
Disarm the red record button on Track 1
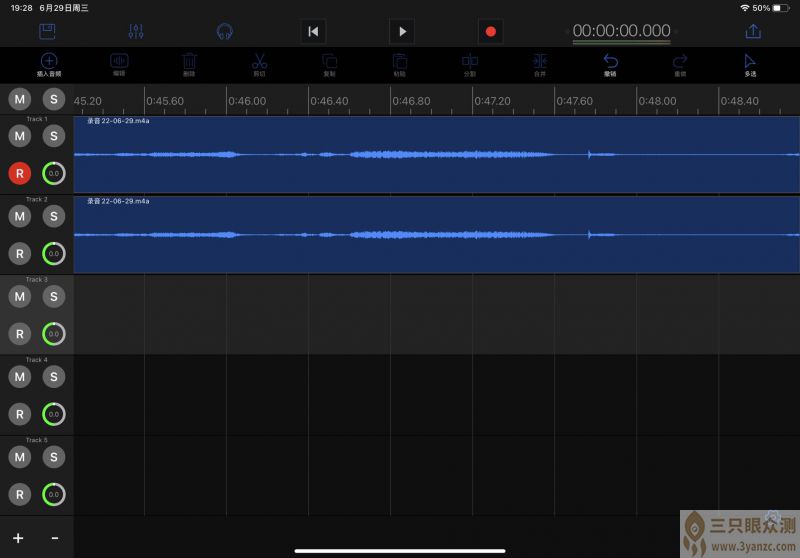point(20,173)
